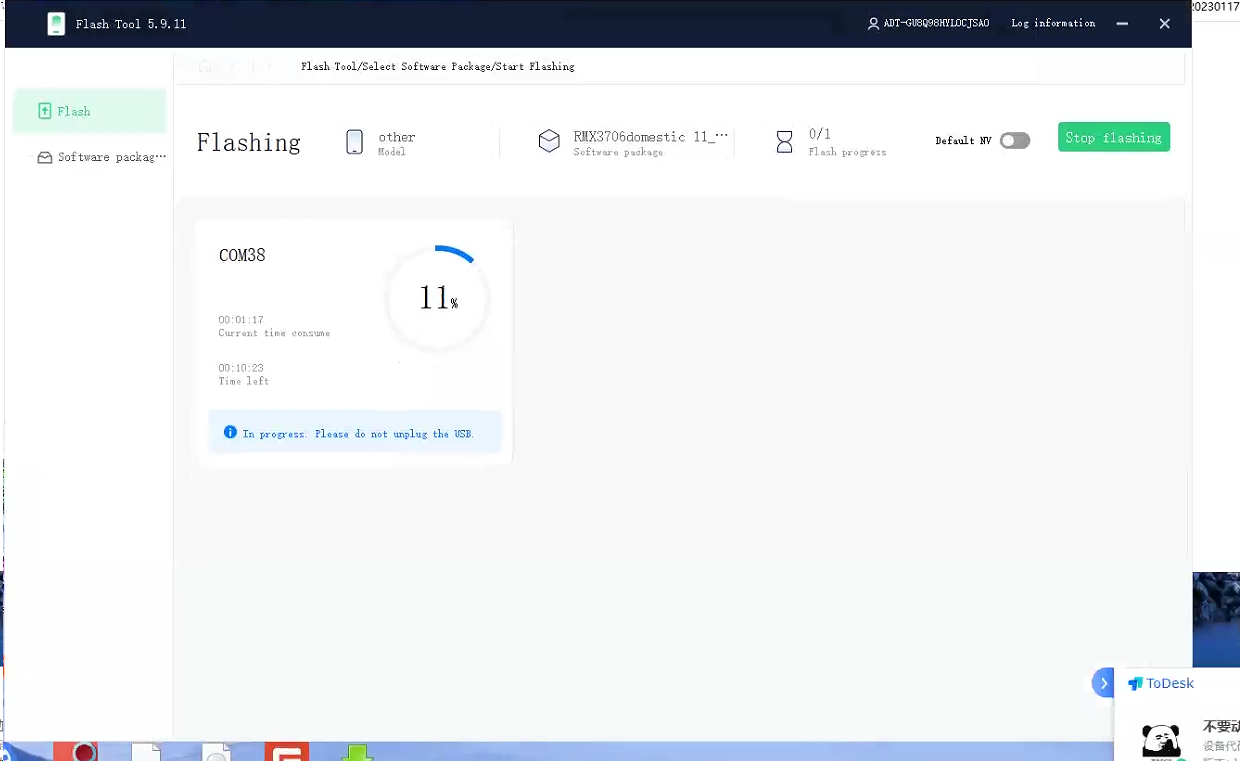Click the breadcrumb path ending in Start Flashing
Screen dimensions: 1240x761
click(x=438, y=66)
